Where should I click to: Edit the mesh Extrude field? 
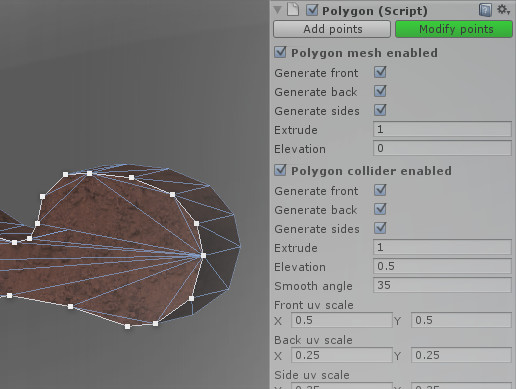[x=442, y=129]
